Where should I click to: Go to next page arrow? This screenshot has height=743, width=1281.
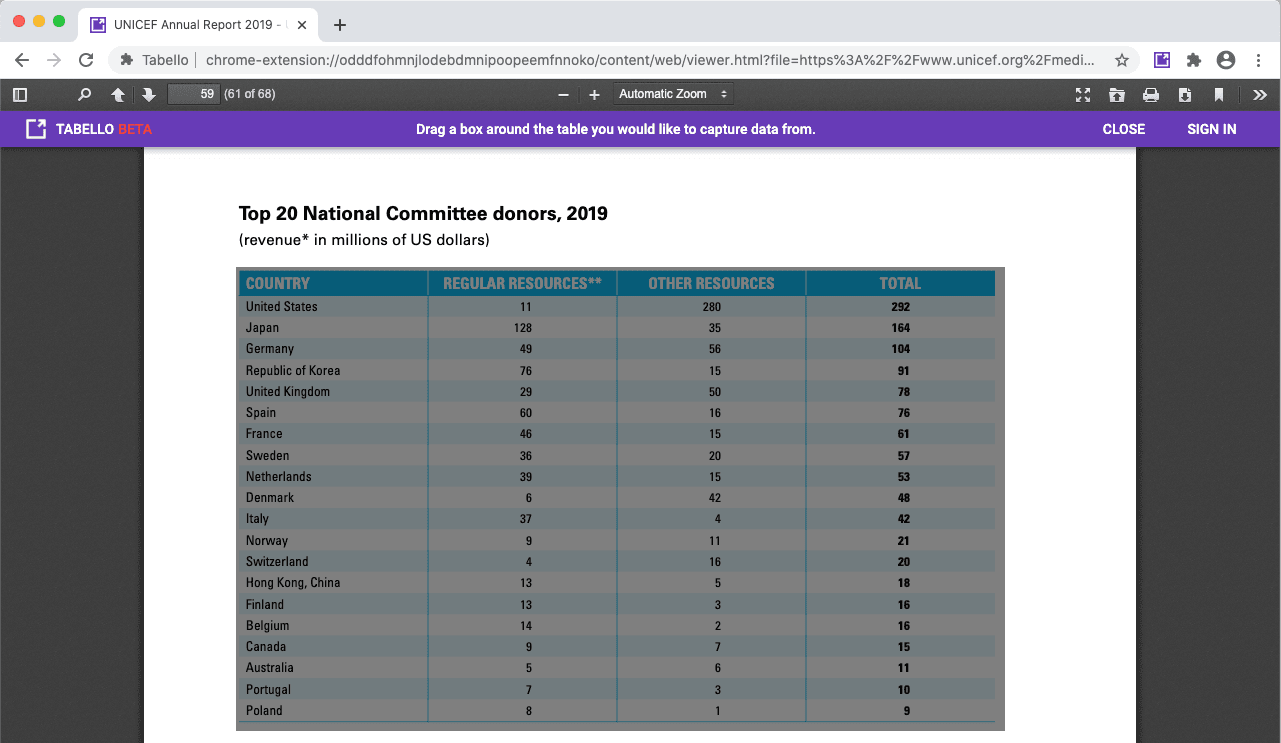[149, 94]
